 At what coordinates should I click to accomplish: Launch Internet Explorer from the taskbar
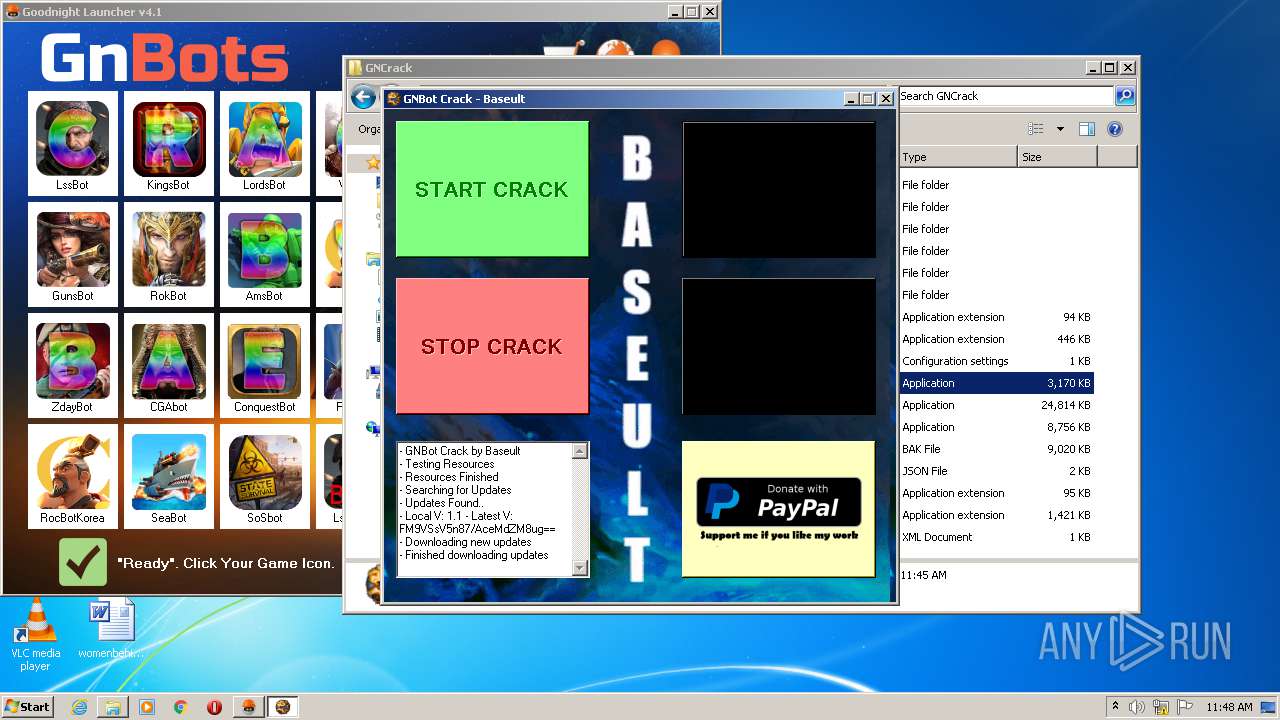[x=79, y=707]
